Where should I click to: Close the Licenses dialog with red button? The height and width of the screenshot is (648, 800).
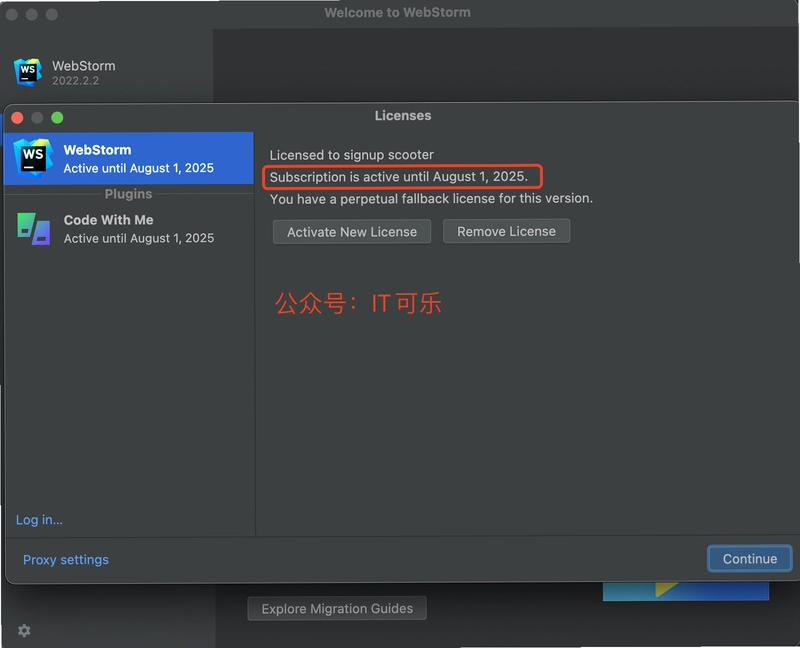17,118
